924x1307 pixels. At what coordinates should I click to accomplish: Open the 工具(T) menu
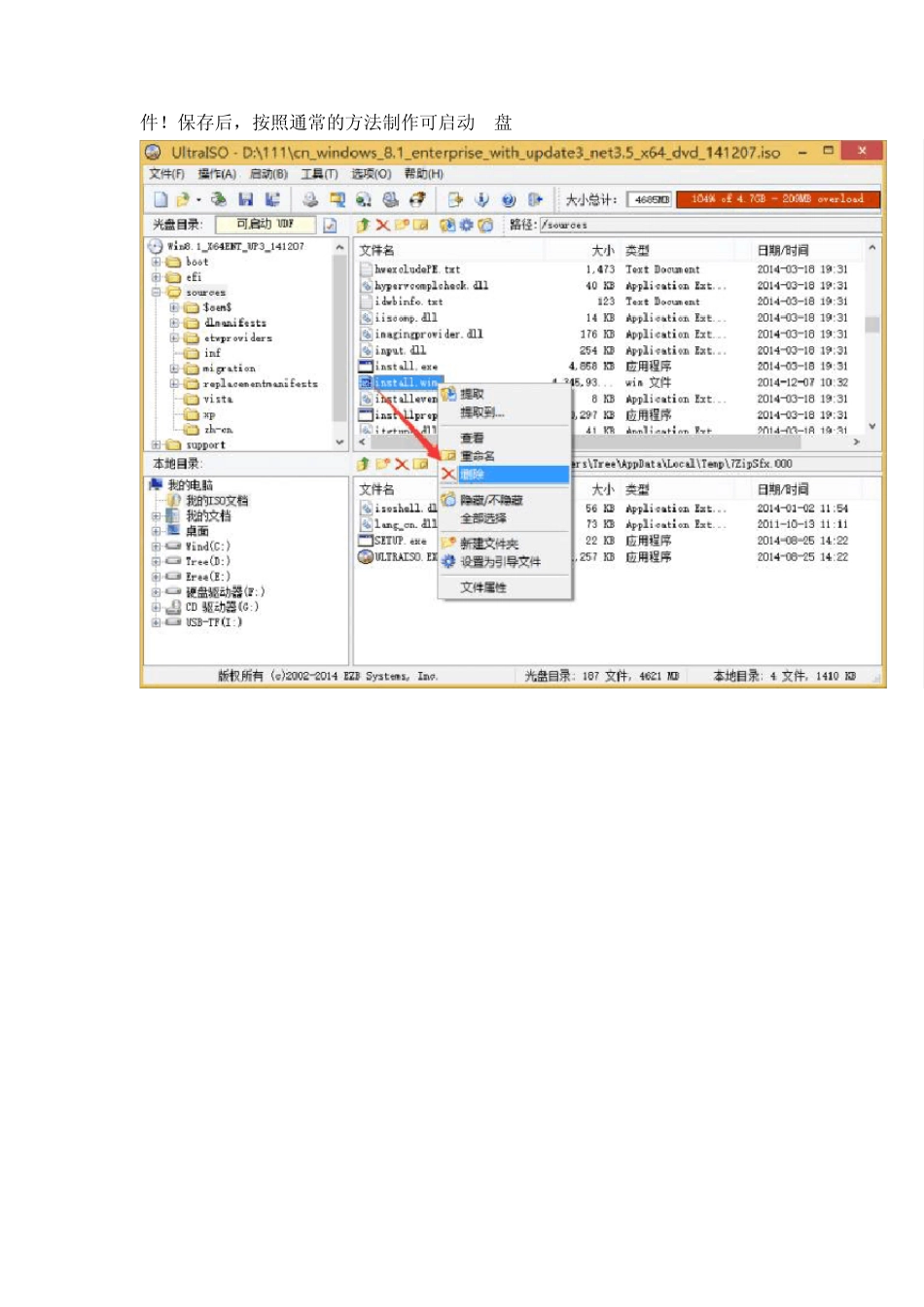coord(319,174)
